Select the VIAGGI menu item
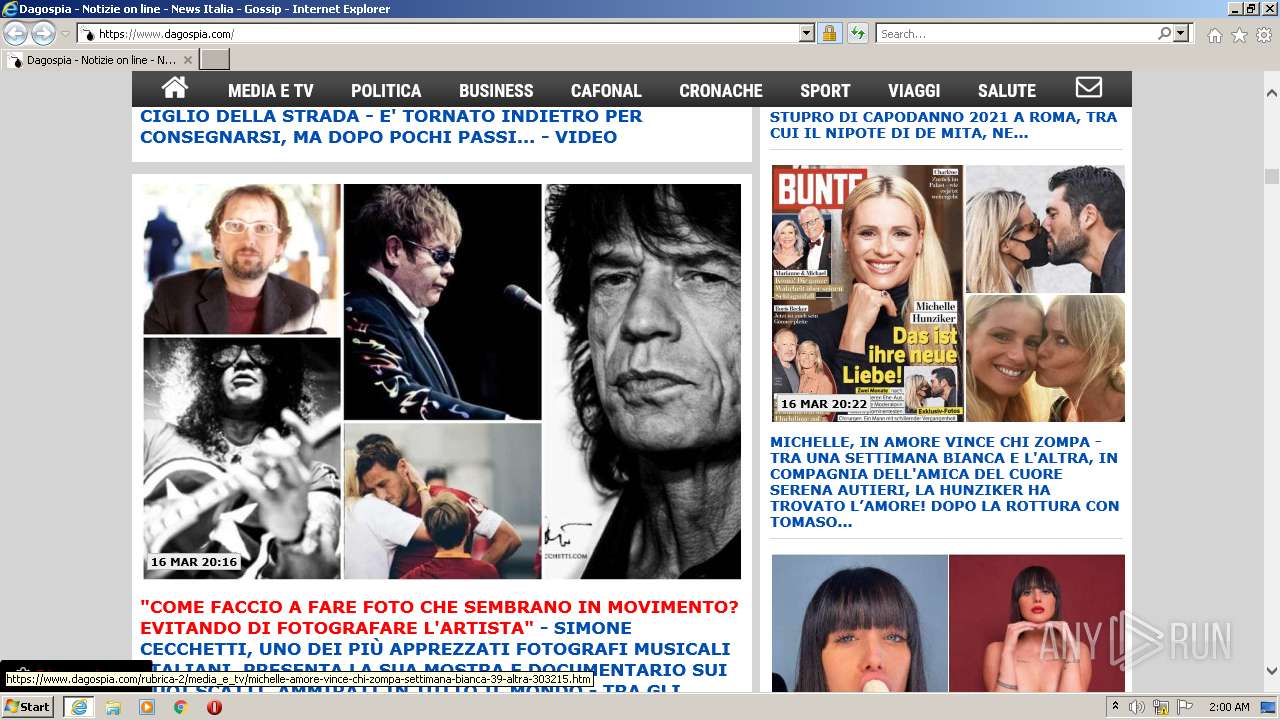Image resolution: width=1280 pixels, height=720 pixels. point(914,90)
